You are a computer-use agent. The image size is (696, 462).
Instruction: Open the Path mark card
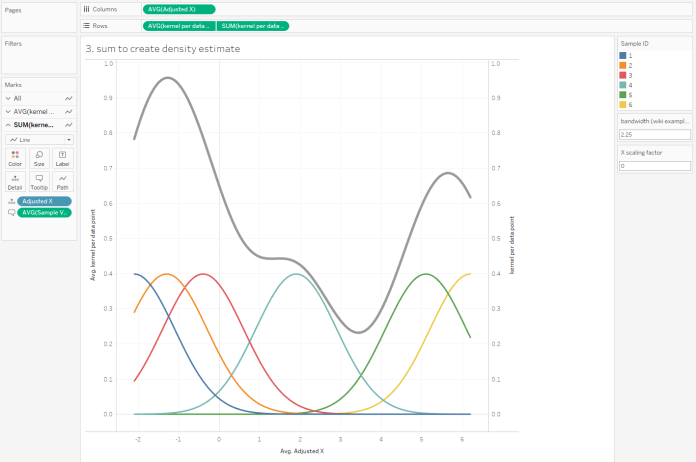(63, 182)
